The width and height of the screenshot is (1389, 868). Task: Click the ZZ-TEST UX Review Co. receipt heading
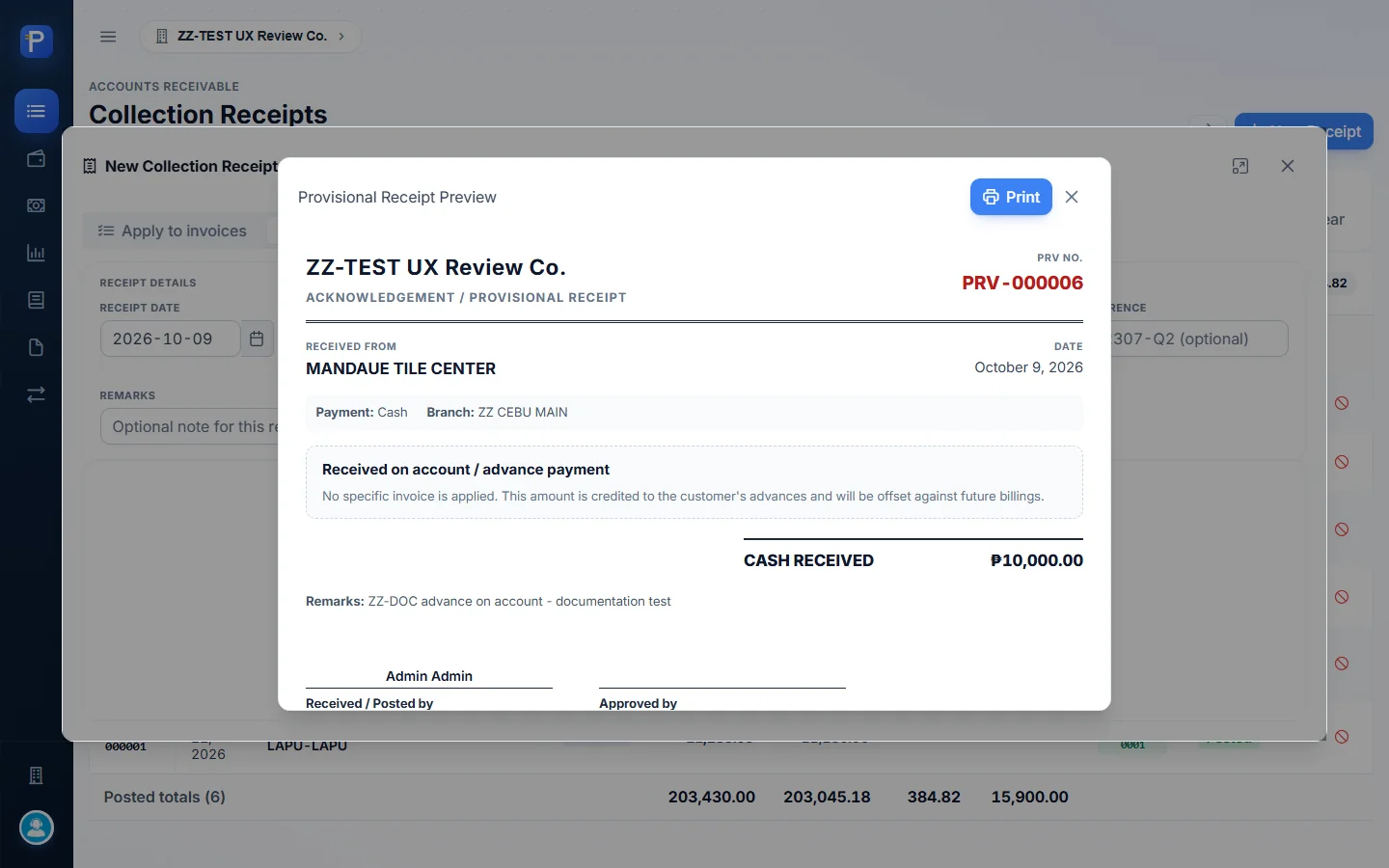[x=436, y=267]
